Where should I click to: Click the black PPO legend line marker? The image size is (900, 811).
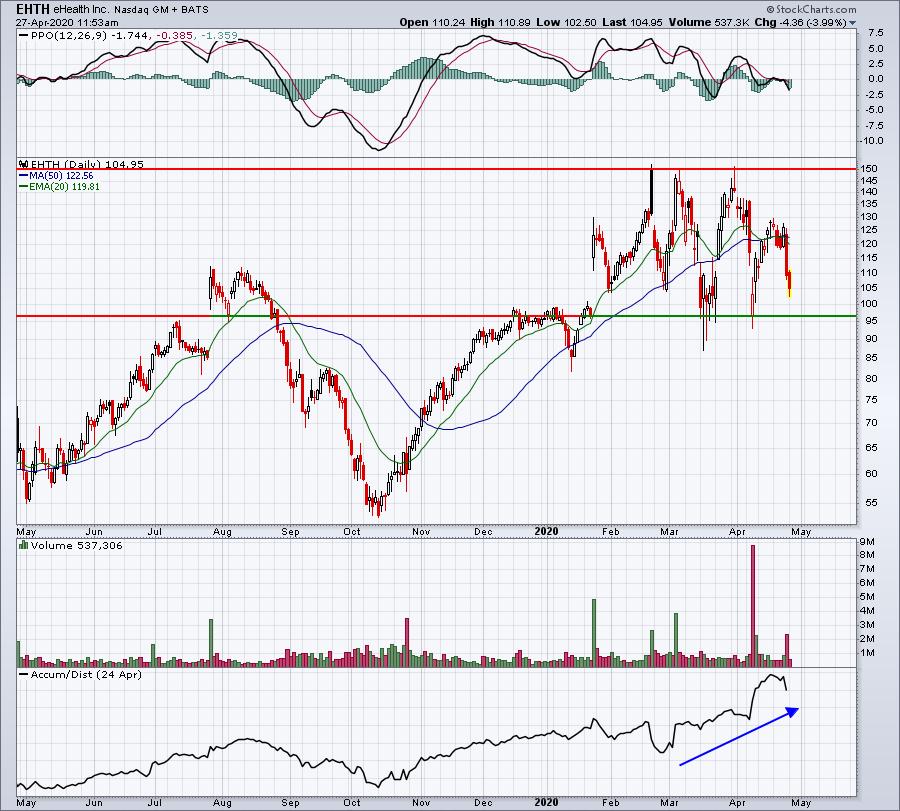pyautogui.click(x=24, y=36)
